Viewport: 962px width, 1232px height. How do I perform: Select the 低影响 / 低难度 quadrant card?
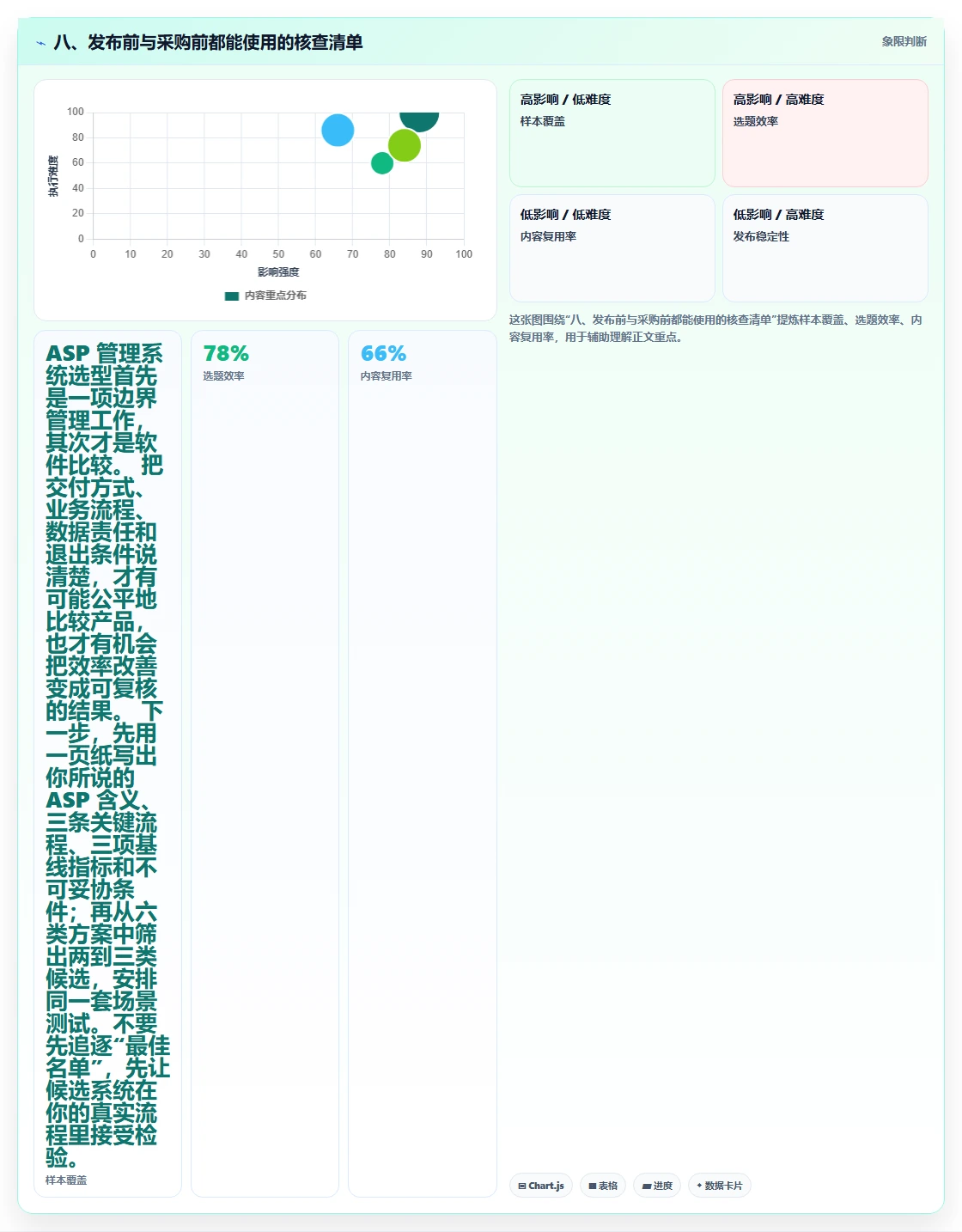pyautogui.click(x=612, y=248)
